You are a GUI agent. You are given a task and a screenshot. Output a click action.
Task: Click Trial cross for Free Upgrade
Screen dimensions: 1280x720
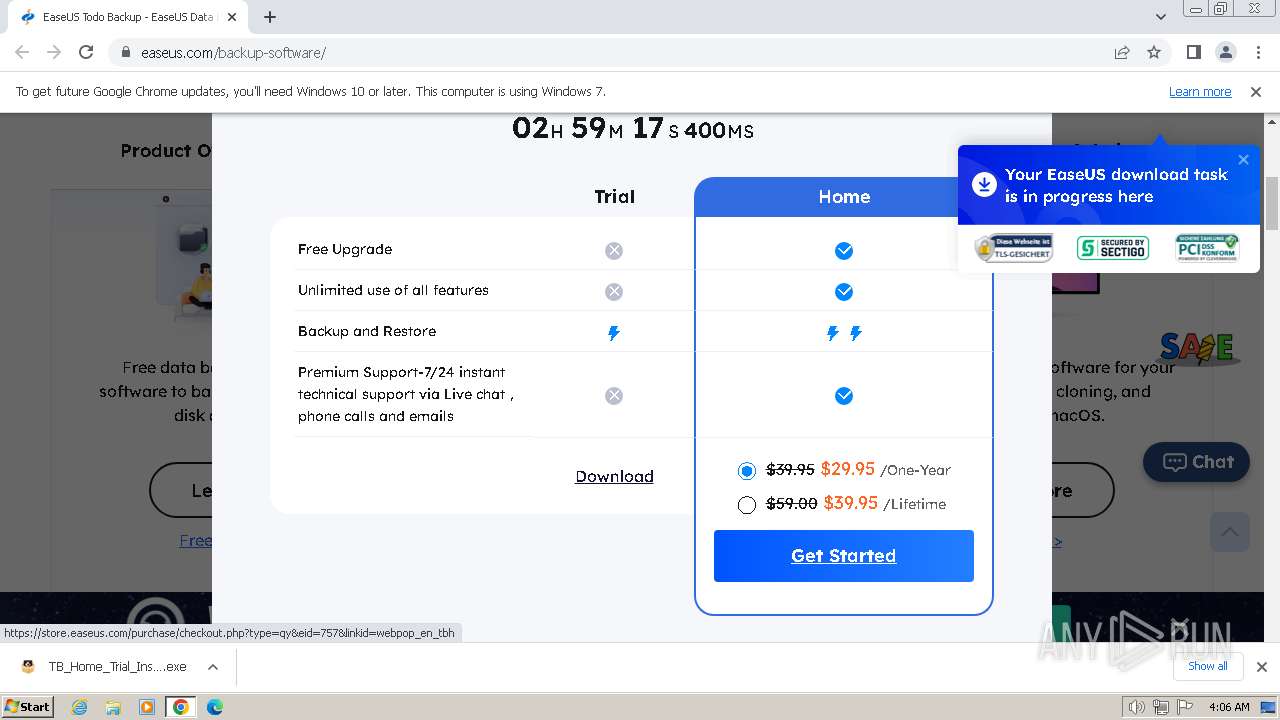coord(614,250)
